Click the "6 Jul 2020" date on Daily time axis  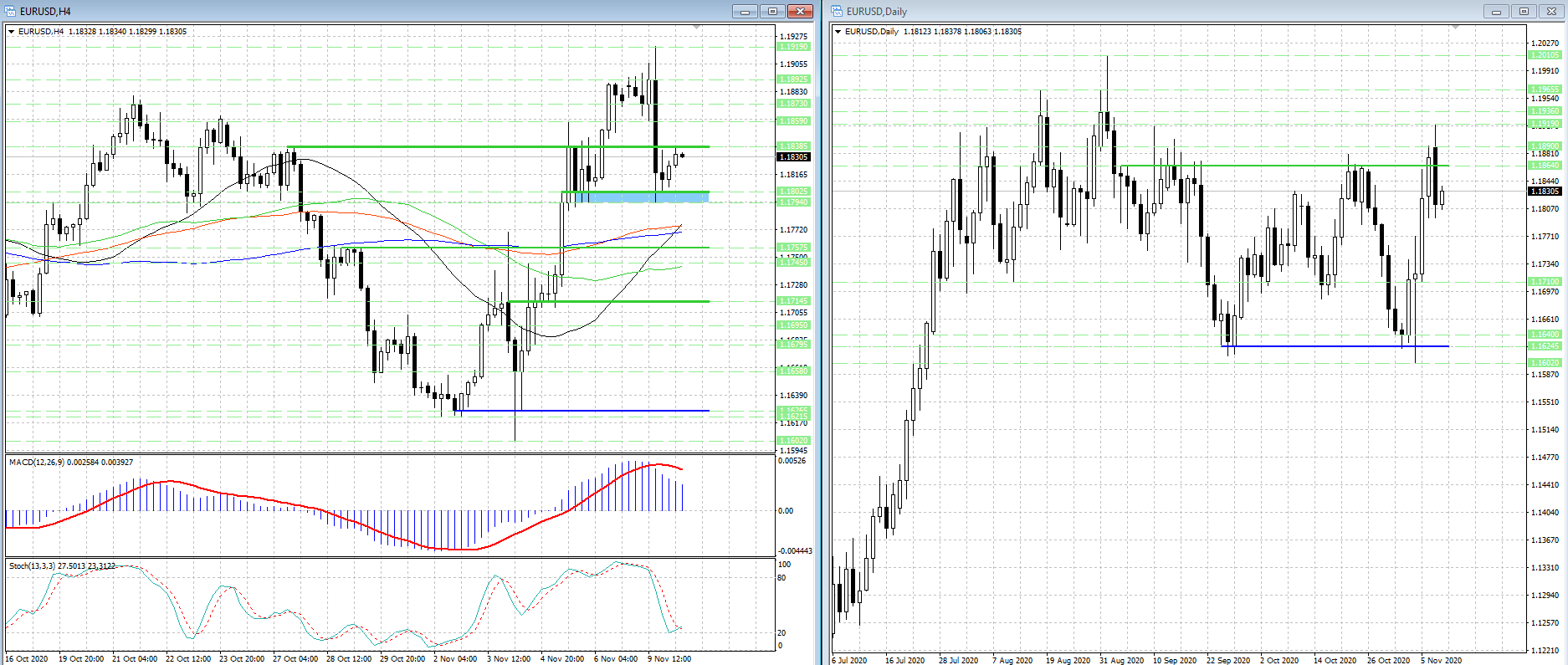pos(849,660)
